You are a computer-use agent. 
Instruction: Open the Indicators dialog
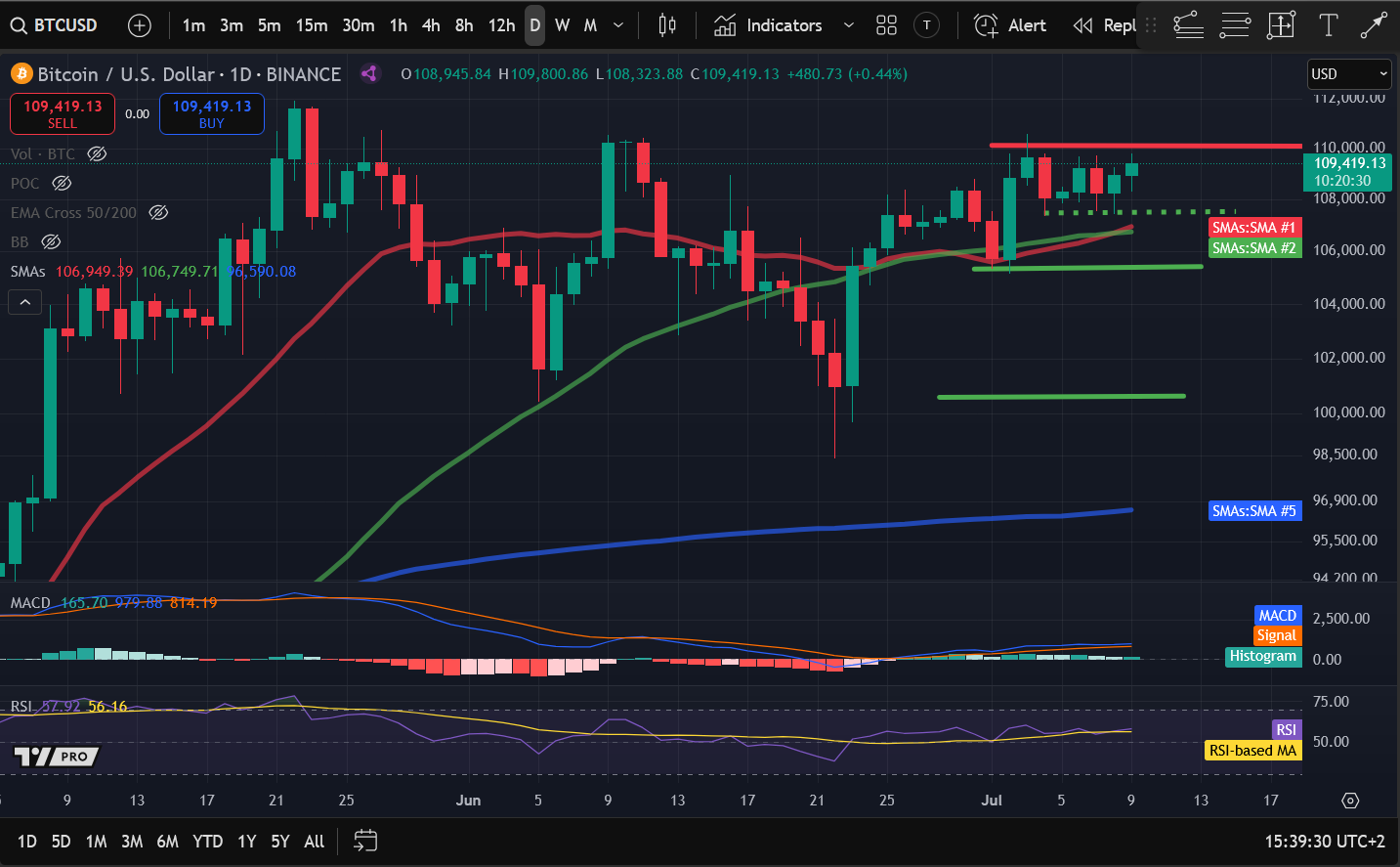[x=768, y=25]
